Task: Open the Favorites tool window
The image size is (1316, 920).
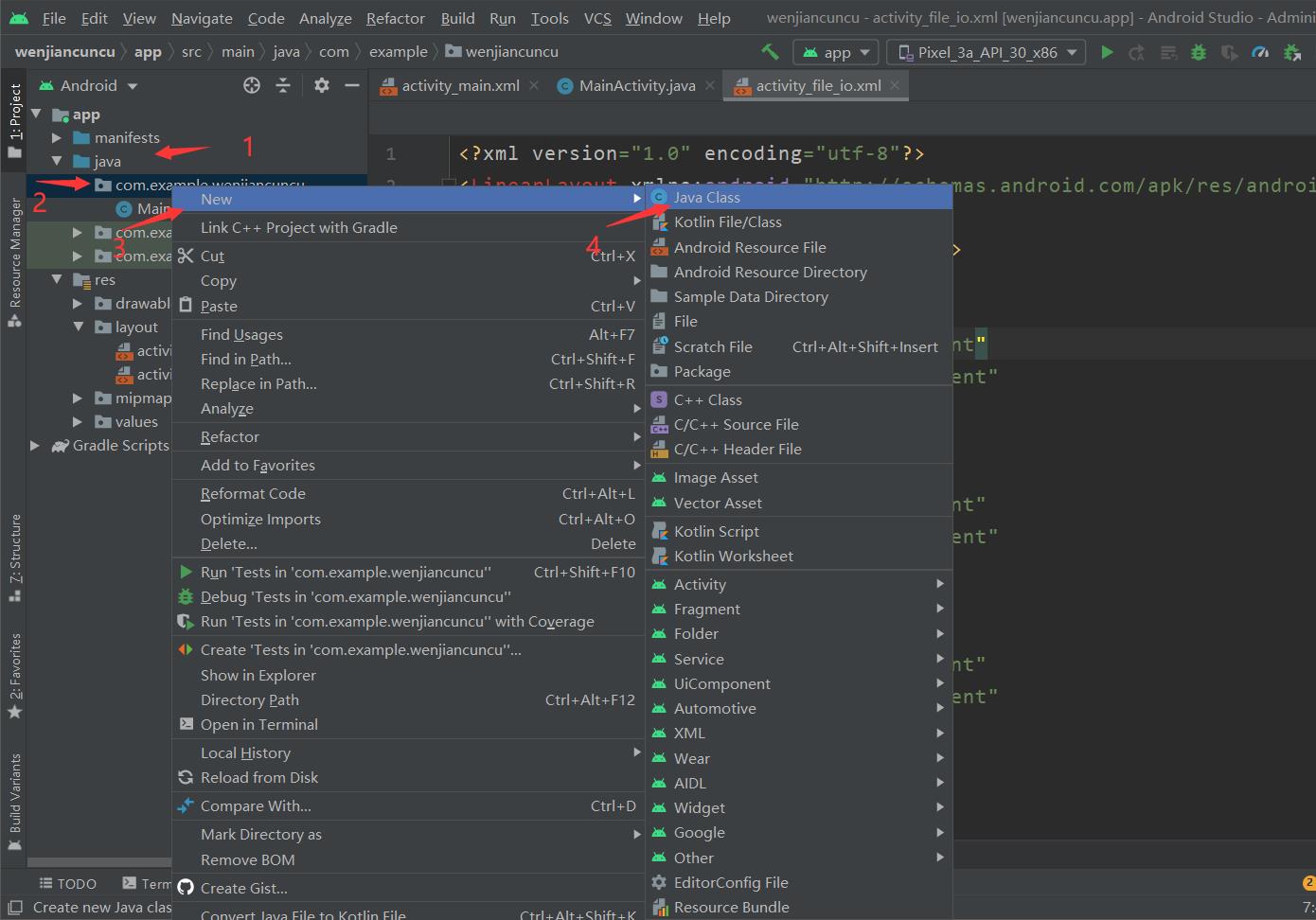Action: (x=14, y=676)
